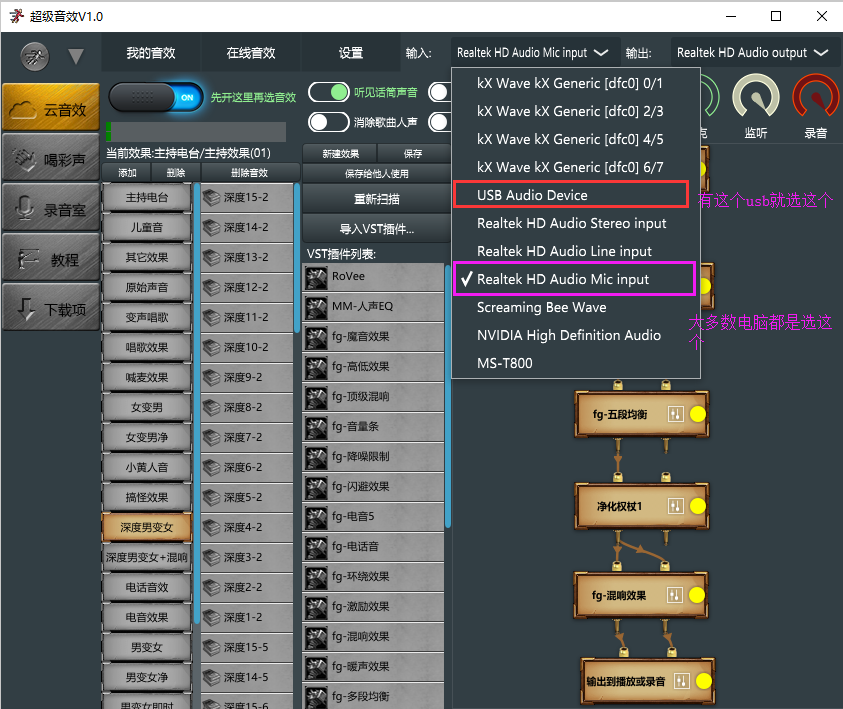Image resolution: width=843 pixels, height=709 pixels.
Task: Select USB Audio Device from input list
Action: coord(532,195)
